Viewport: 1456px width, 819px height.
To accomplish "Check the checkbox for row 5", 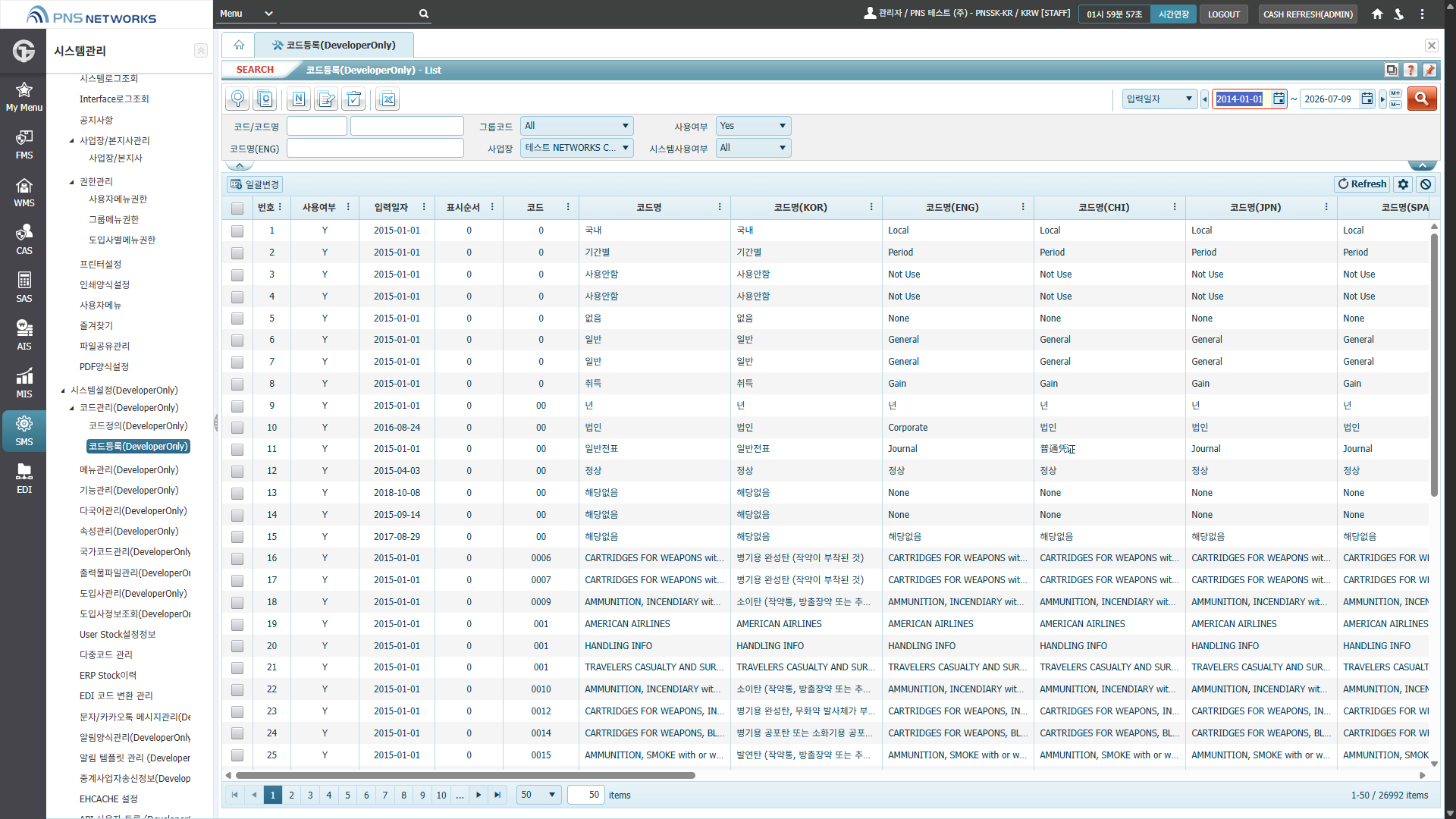I will coord(237,318).
